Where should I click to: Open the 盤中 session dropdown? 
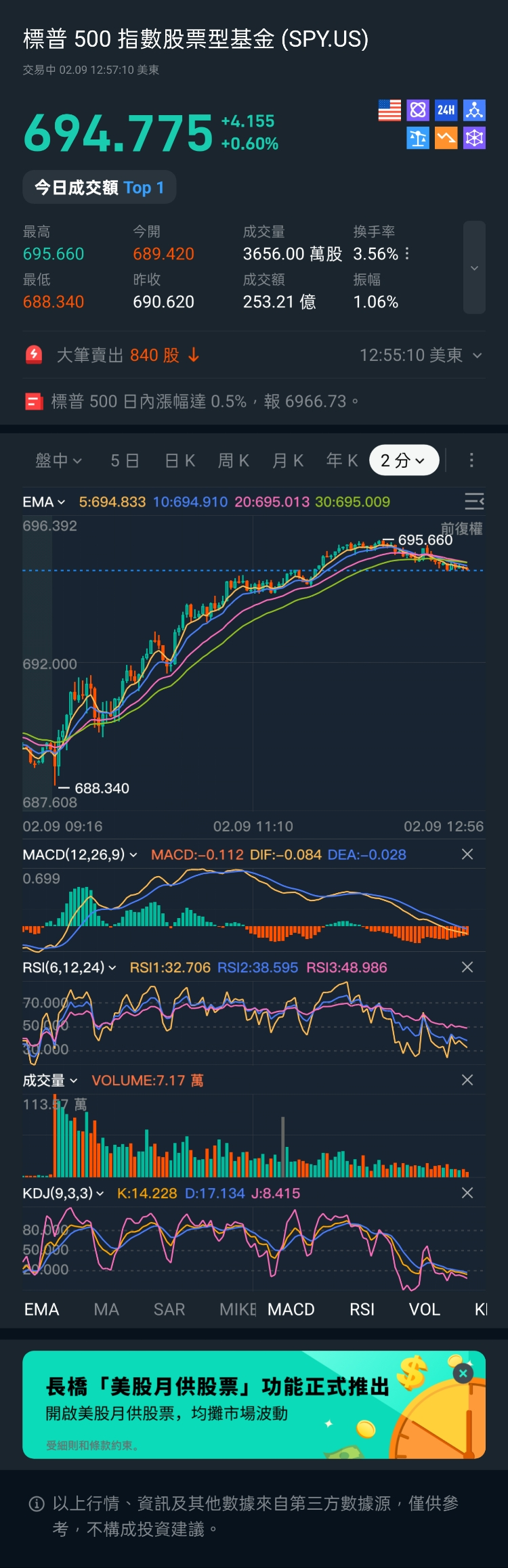pos(58,460)
